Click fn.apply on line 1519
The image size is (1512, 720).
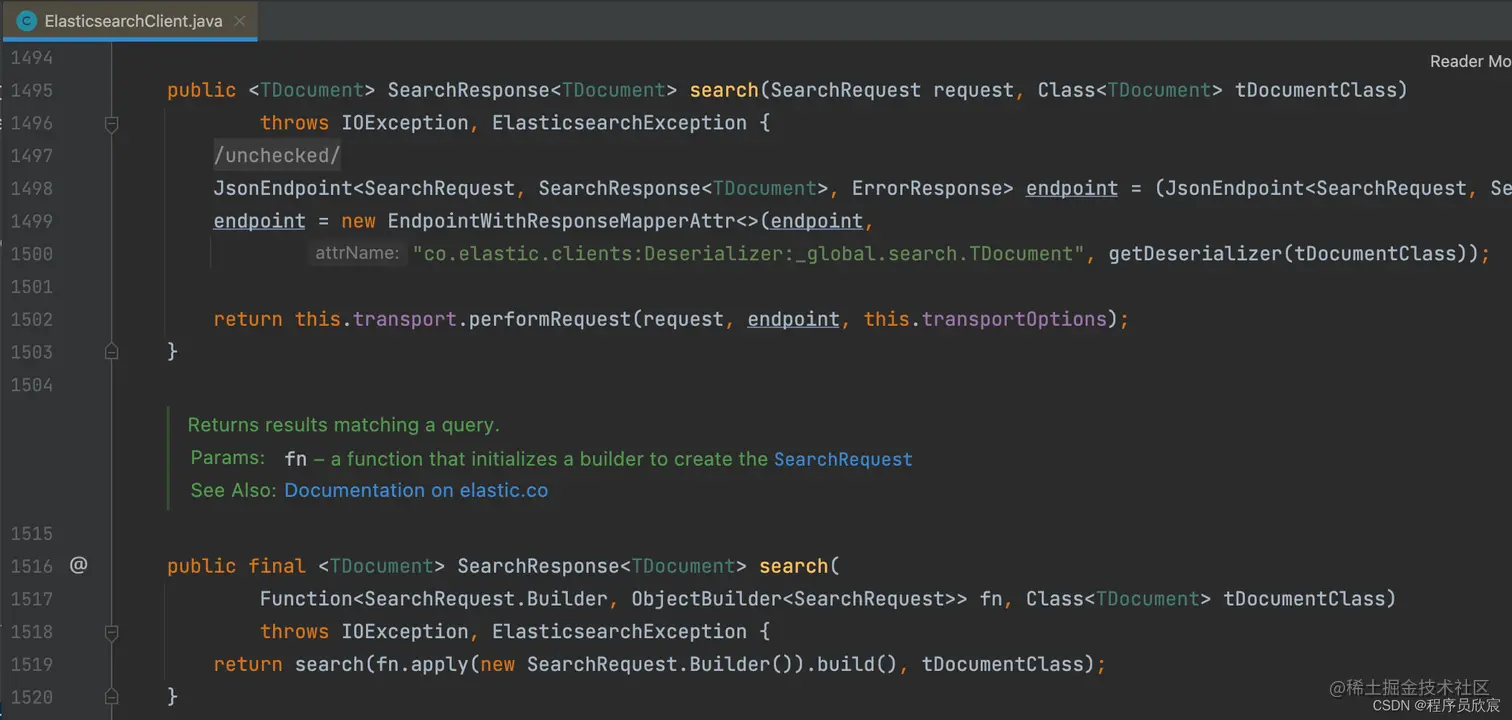click(x=417, y=664)
